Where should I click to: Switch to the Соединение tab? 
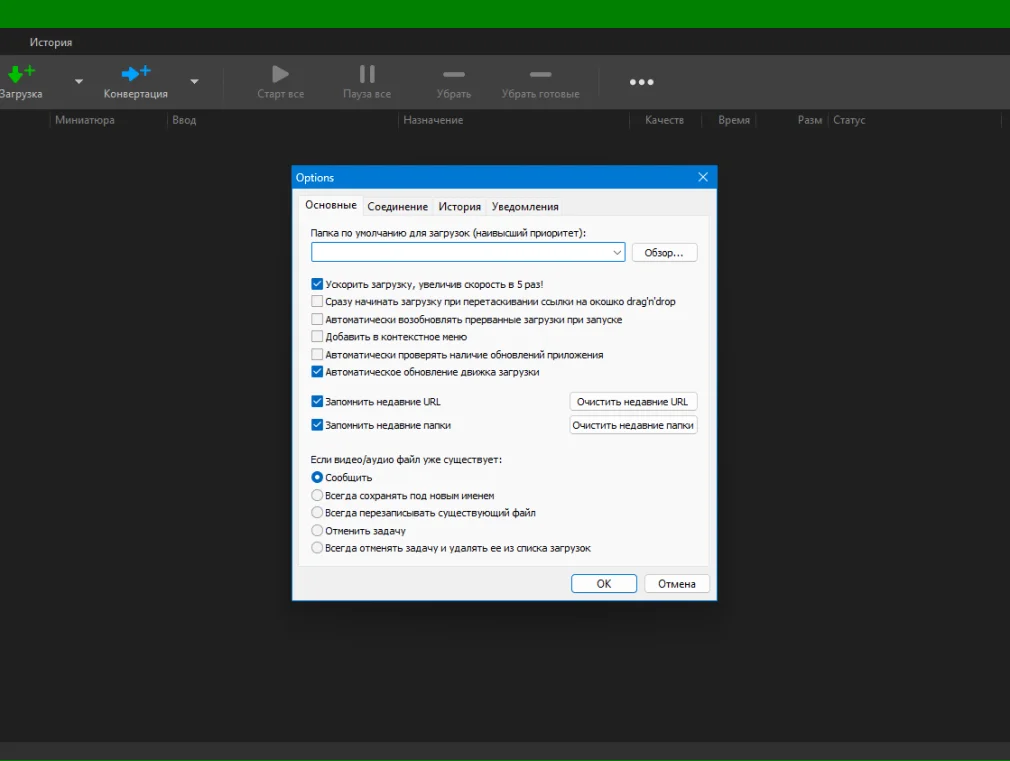coord(397,207)
